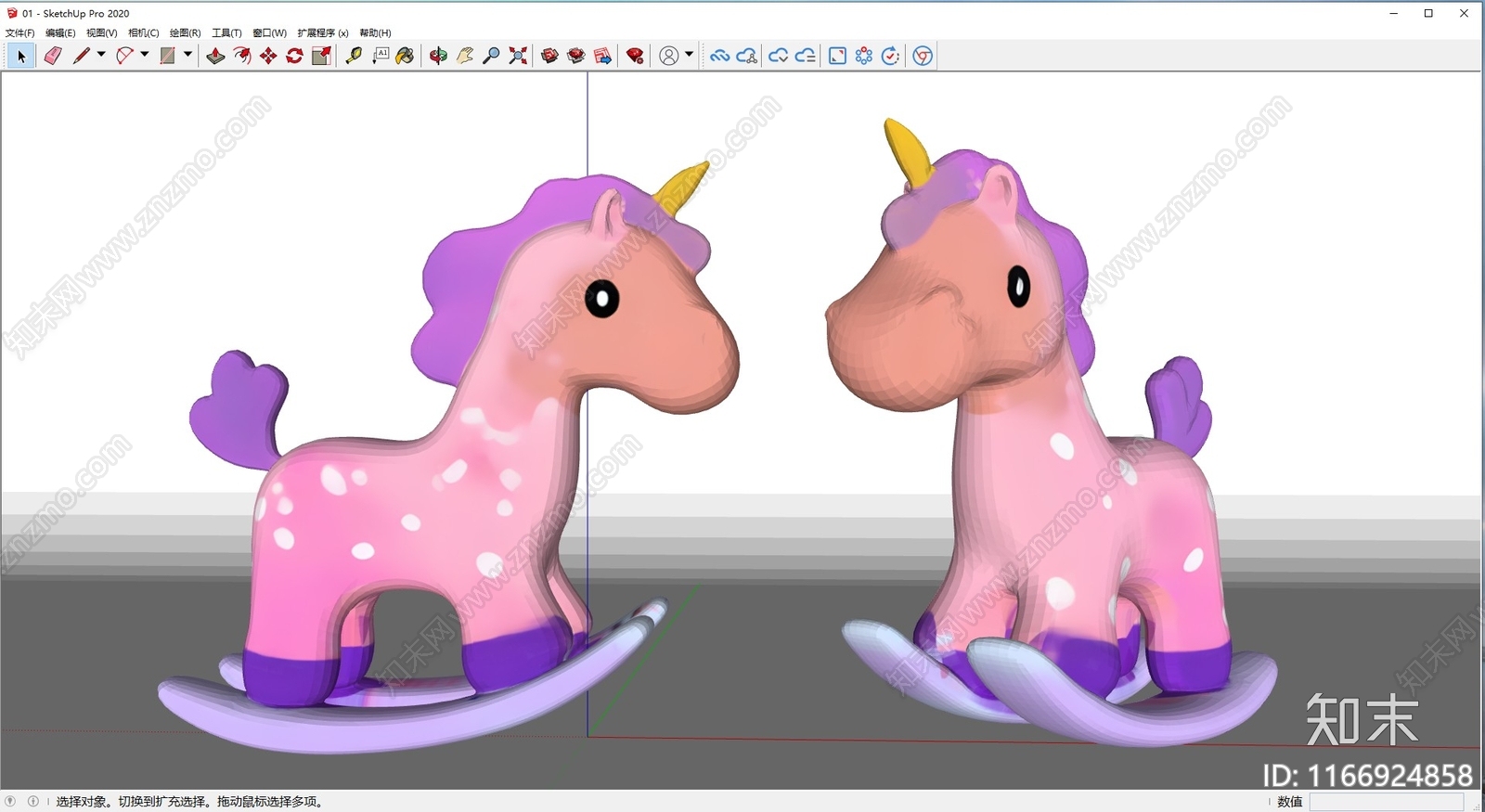Select the Text label tool
Image resolution: width=1485 pixels, height=812 pixels.
[x=381, y=56]
